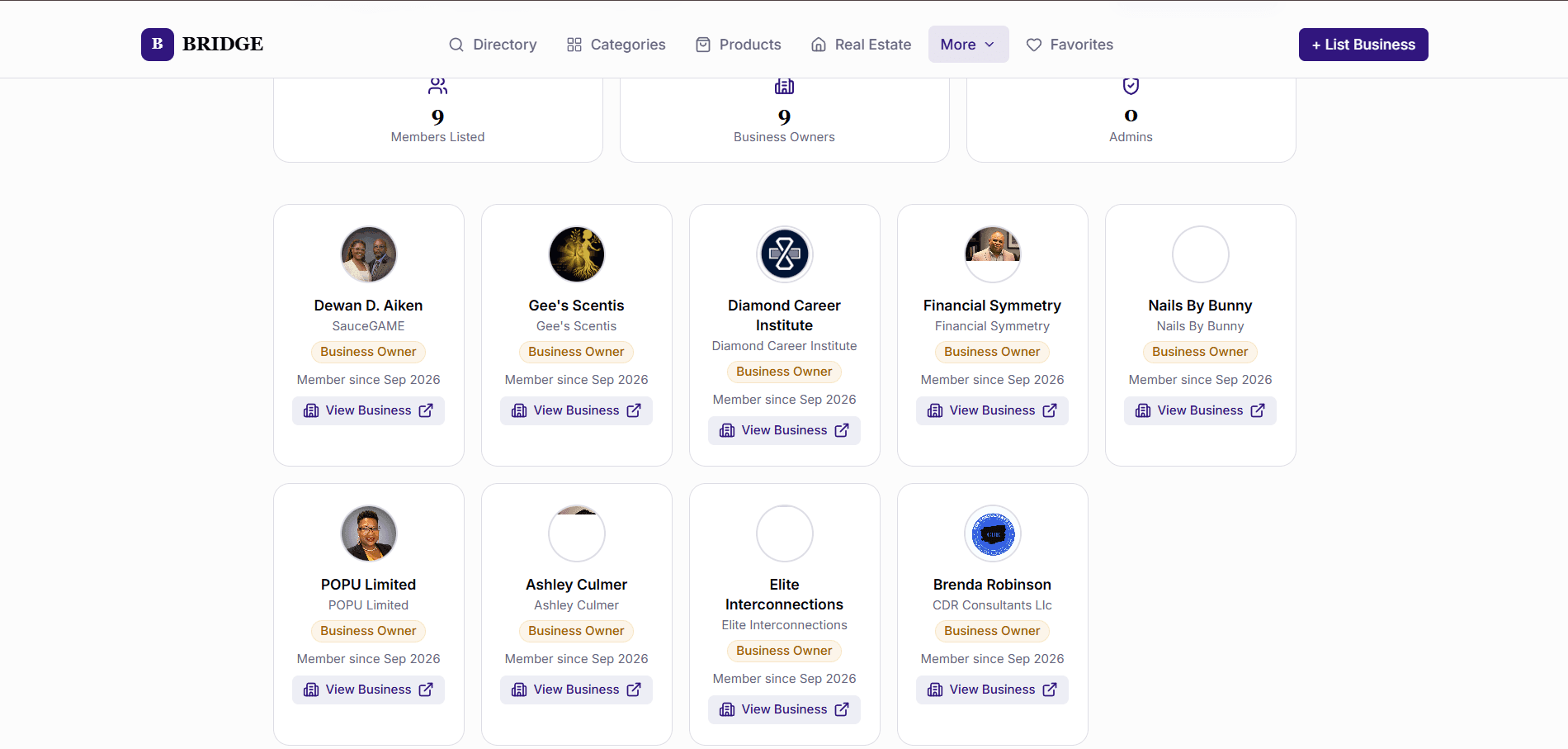Select the Dewan D. Aiken name
Viewport: 1568px width, 749px height.
[368, 306]
